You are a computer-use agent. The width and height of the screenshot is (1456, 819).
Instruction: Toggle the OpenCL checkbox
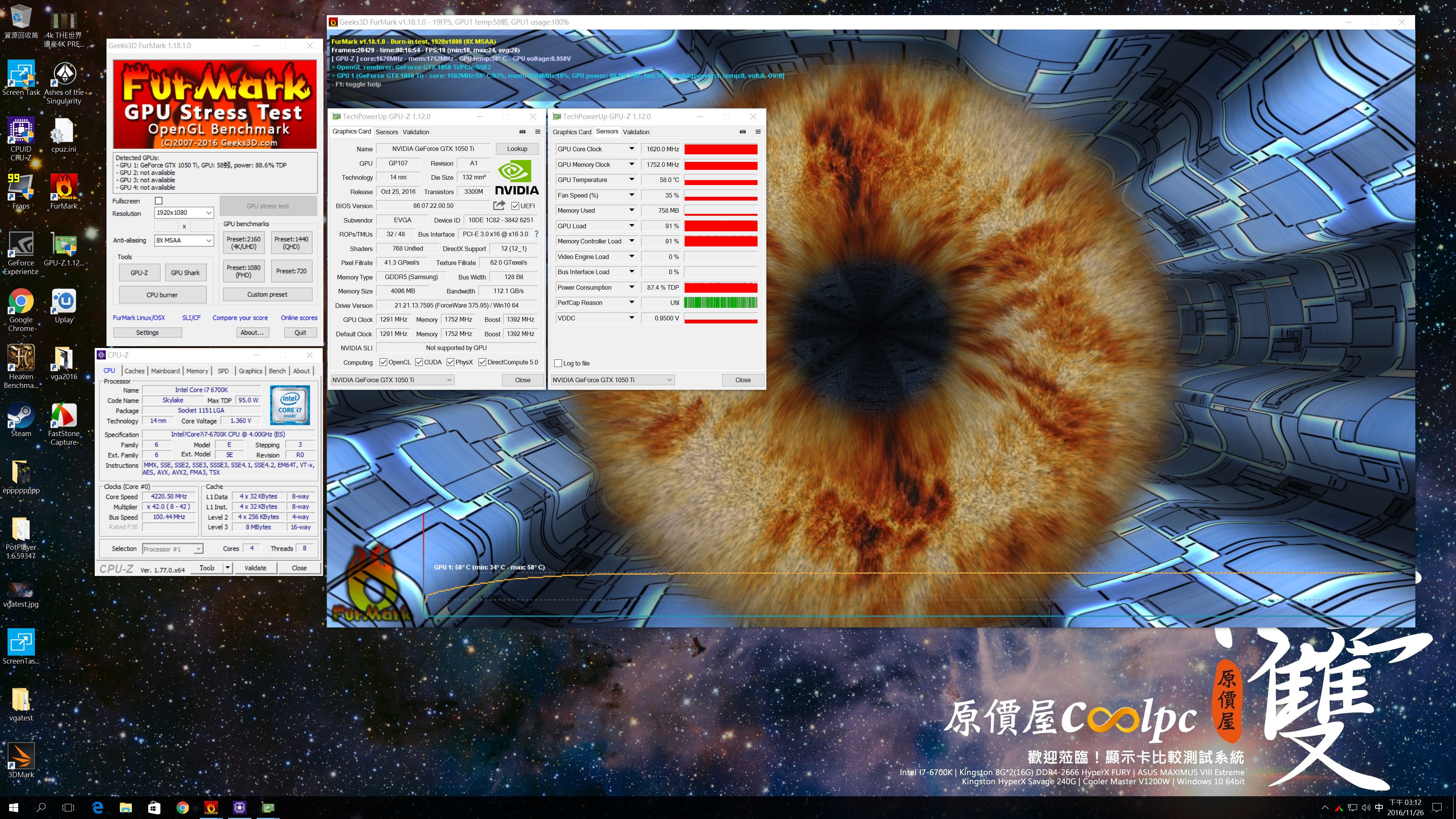click(x=383, y=362)
